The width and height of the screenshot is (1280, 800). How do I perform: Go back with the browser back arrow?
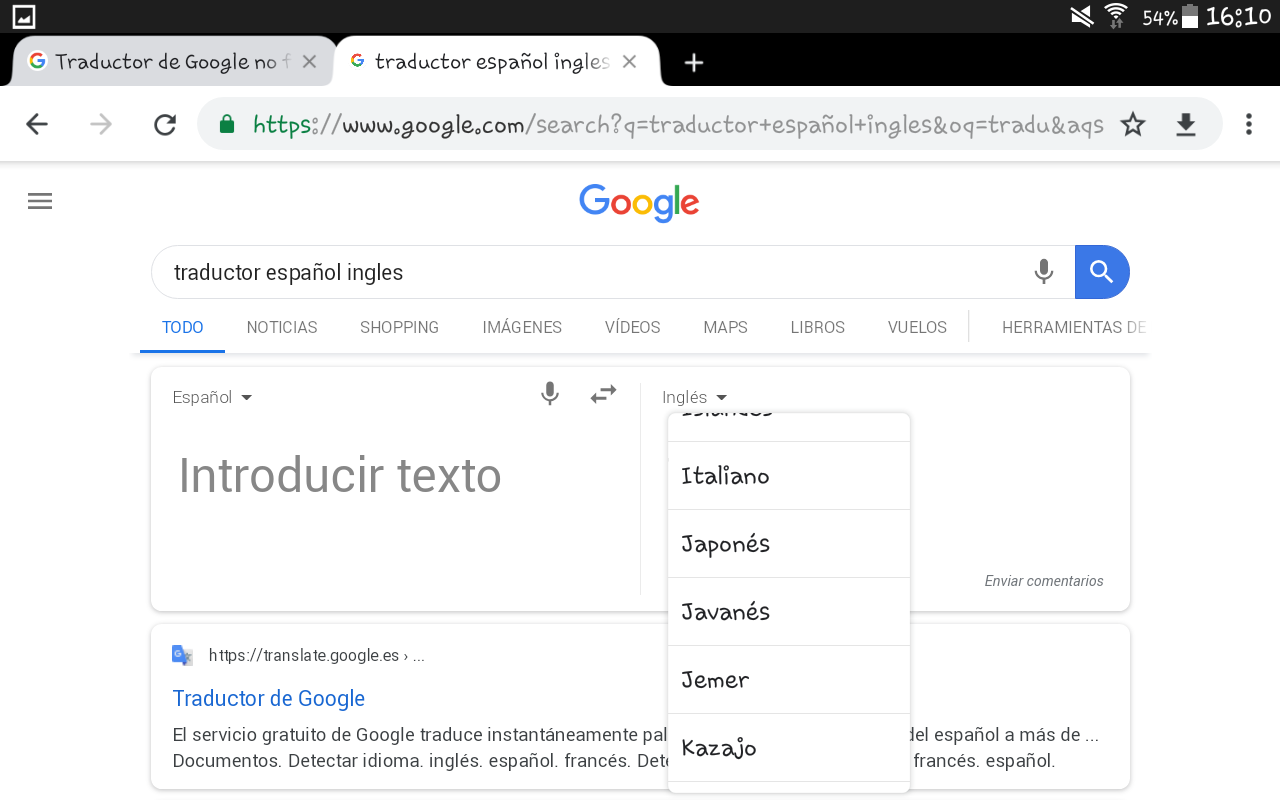[x=37, y=124]
